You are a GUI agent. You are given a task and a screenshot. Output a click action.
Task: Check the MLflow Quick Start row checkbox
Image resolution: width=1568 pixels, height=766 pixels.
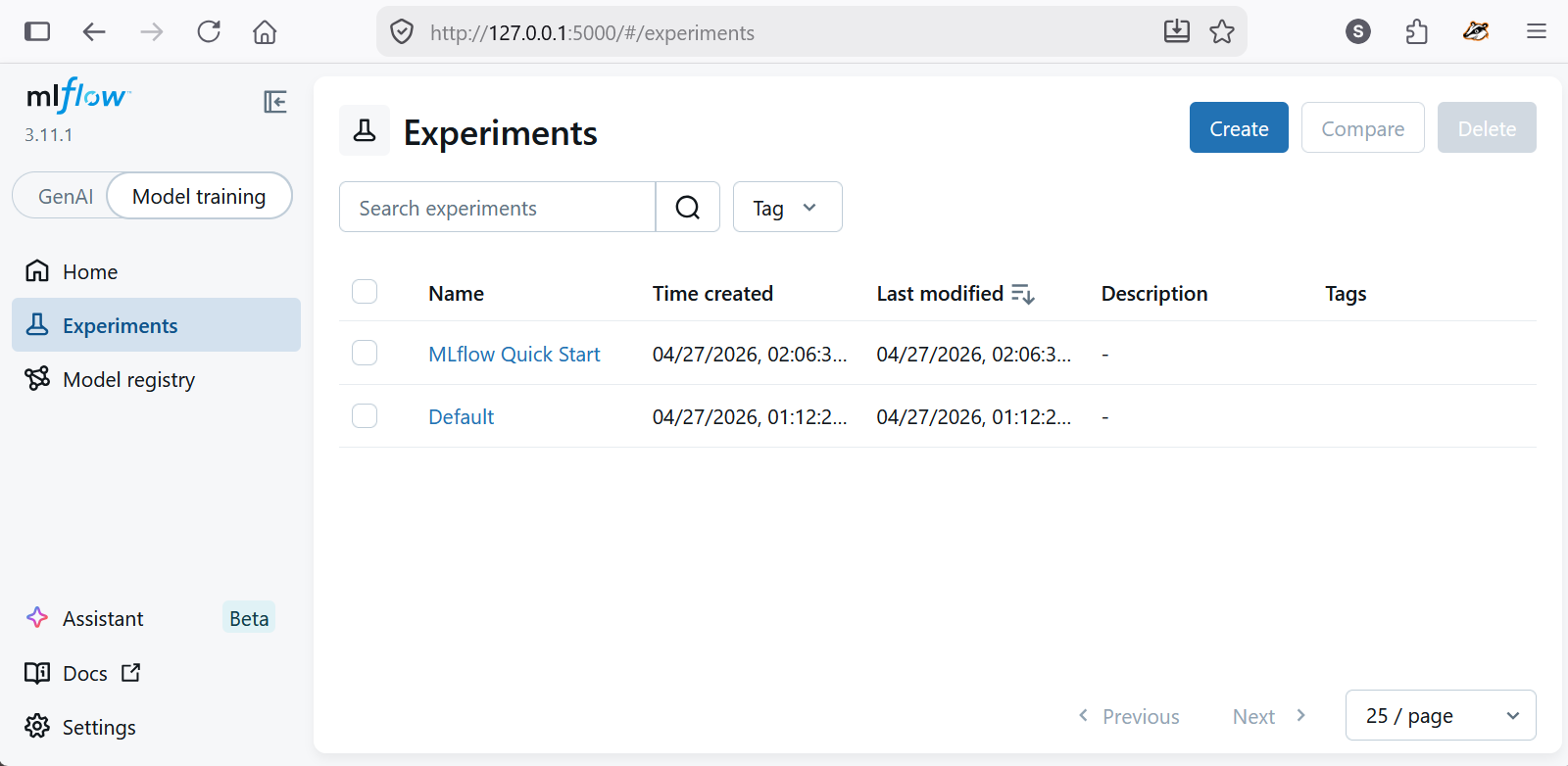(x=365, y=353)
